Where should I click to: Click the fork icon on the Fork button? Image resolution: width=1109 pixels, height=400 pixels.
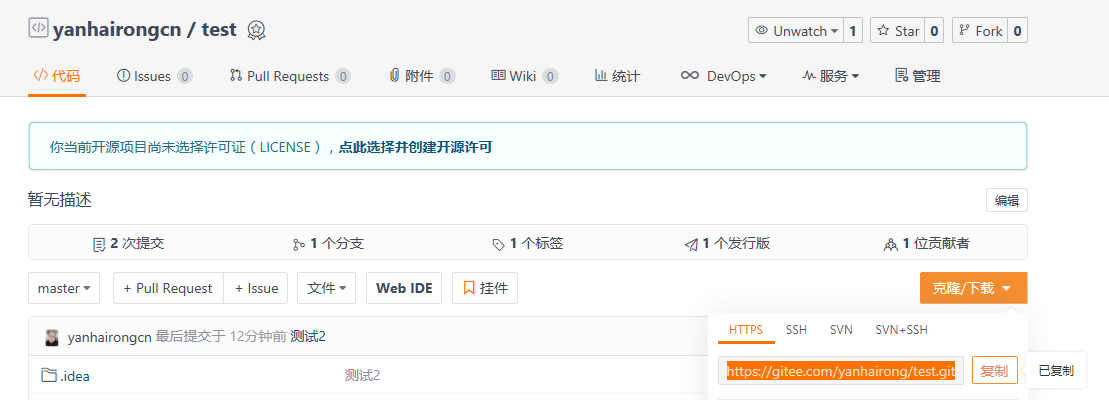[x=965, y=30]
